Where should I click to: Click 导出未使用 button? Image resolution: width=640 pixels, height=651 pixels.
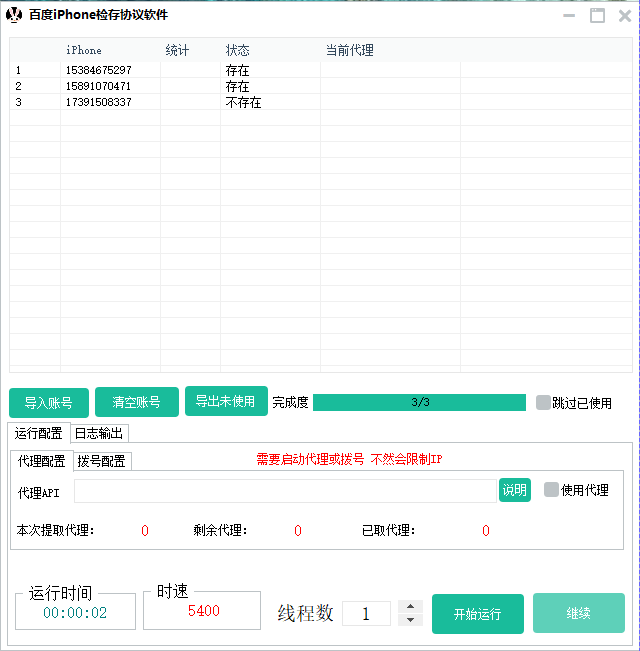point(226,401)
